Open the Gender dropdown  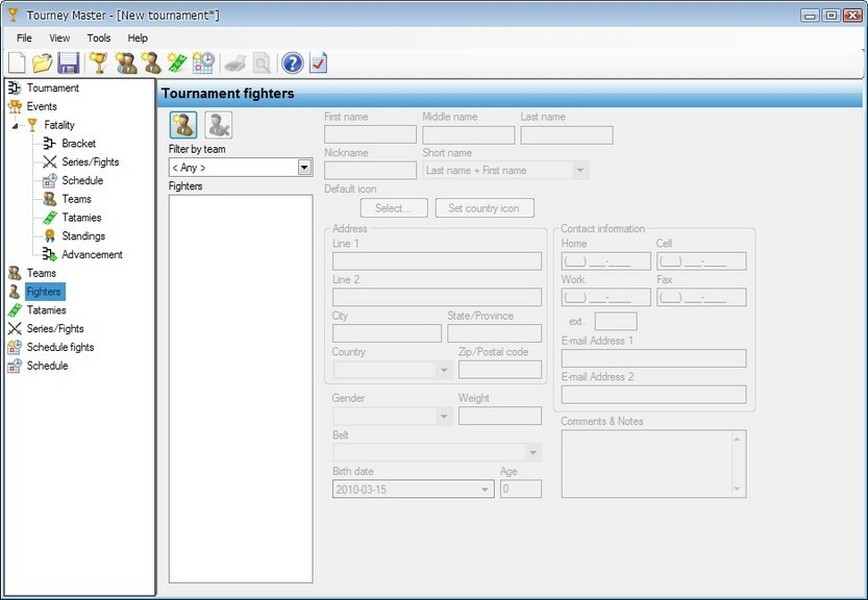tap(444, 416)
